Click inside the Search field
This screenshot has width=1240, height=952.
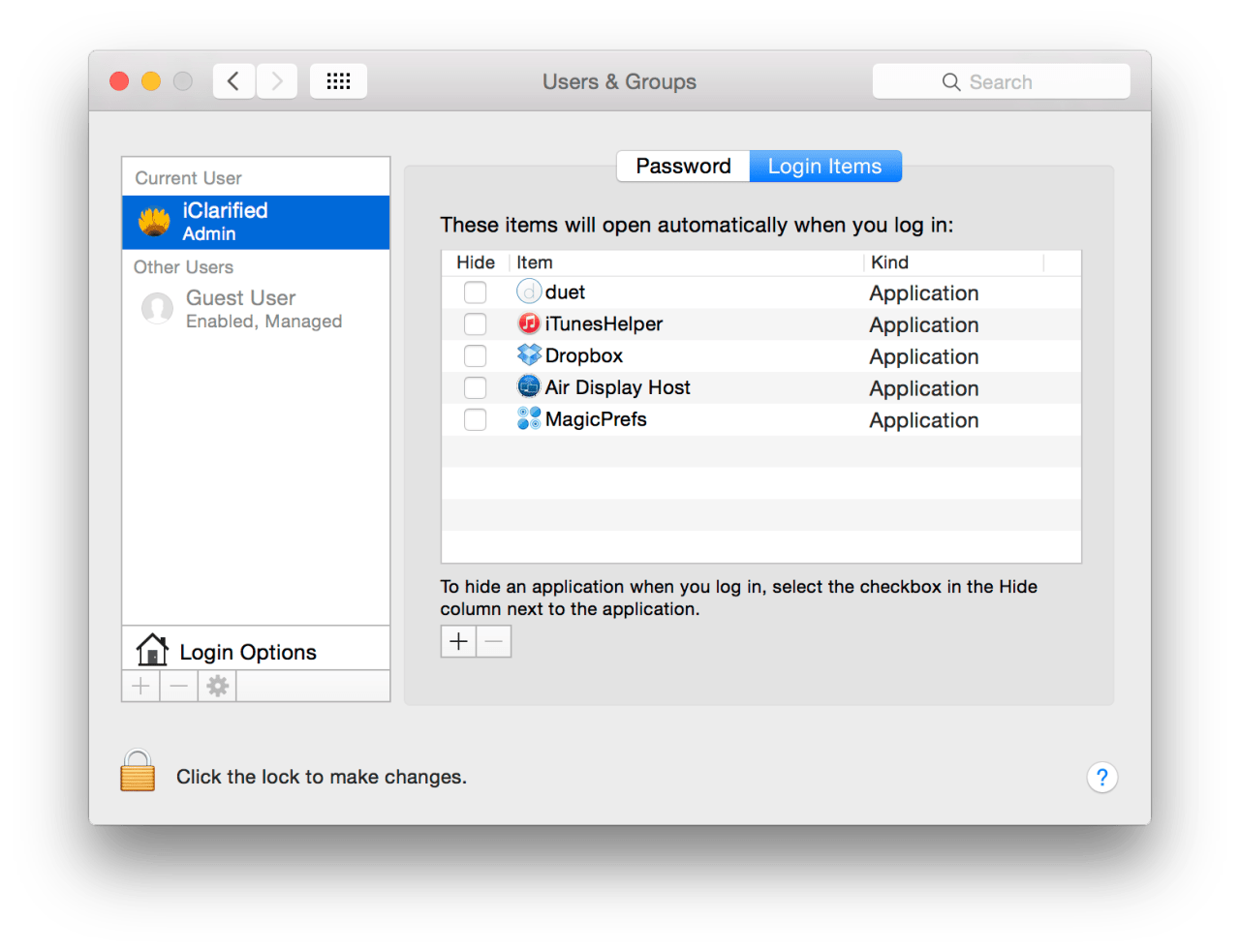(1002, 81)
